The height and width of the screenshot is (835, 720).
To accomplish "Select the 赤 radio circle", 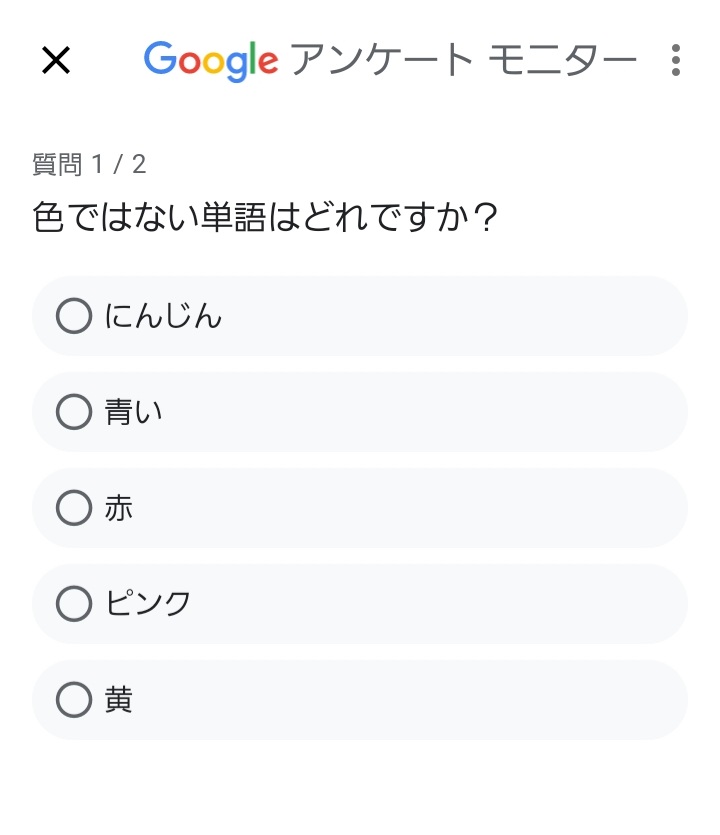I will 74,508.
